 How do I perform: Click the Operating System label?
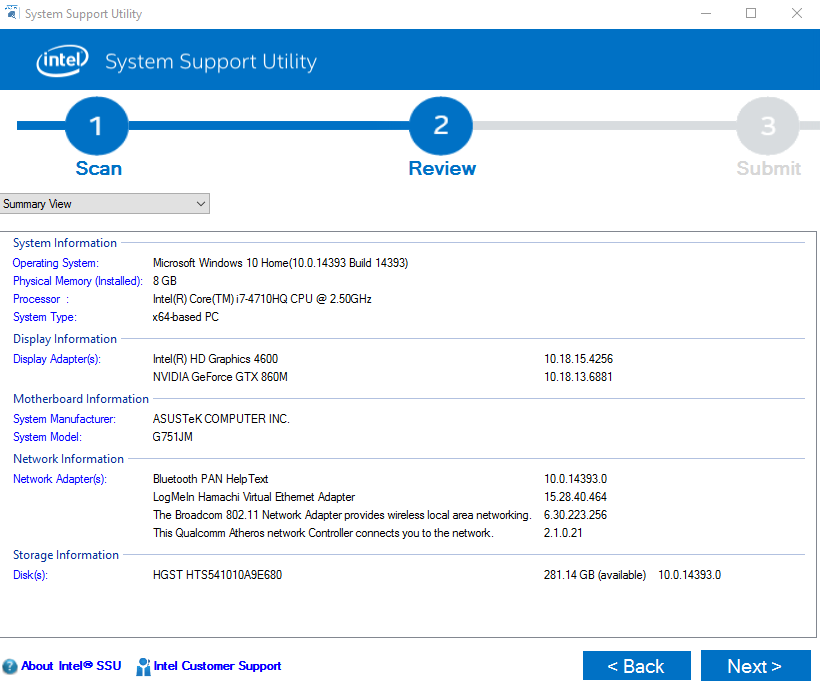pos(55,263)
